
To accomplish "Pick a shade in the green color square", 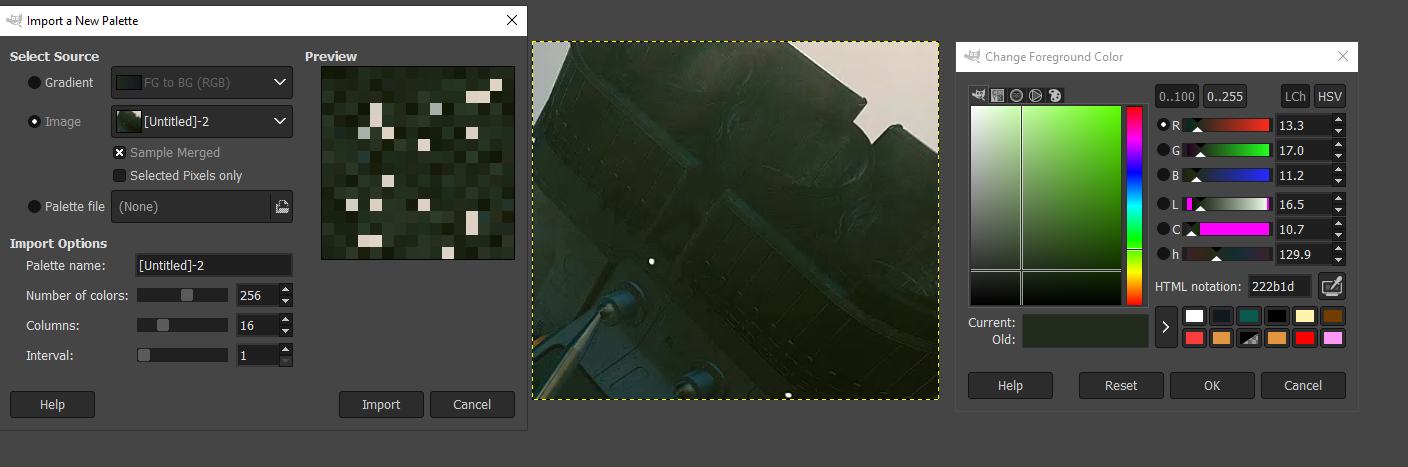I will [x=1046, y=205].
